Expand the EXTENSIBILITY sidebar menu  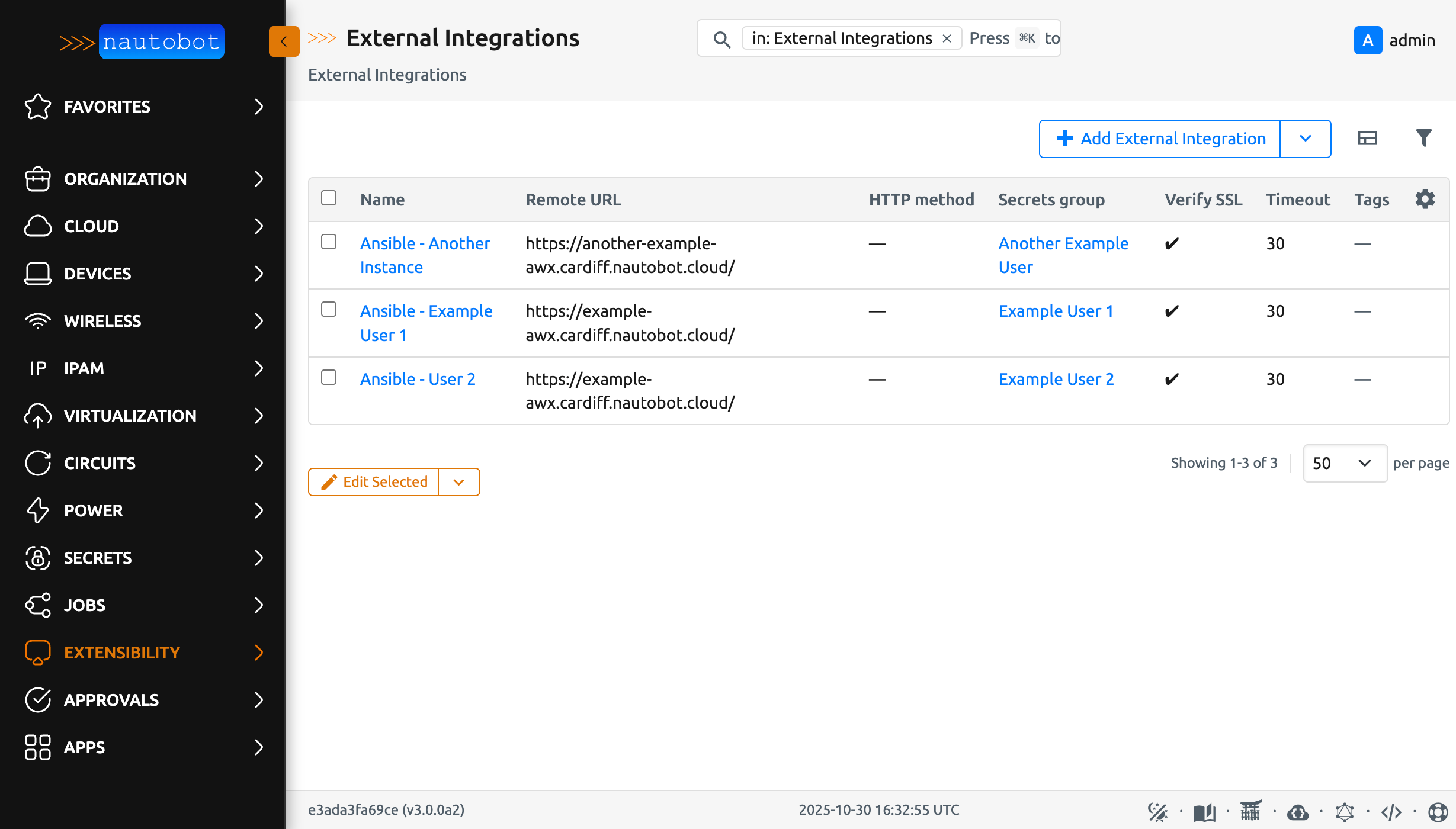pos(121,652)
